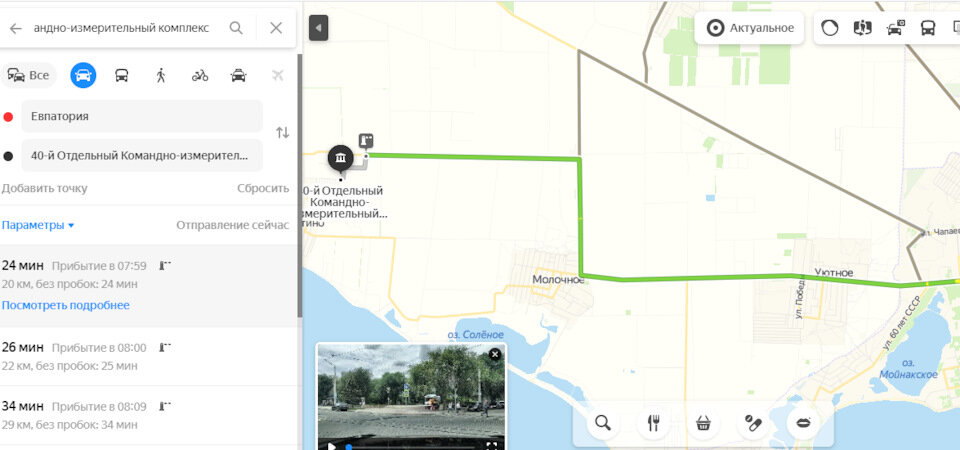Open video preview in fullscreen

tap(491, 446)
